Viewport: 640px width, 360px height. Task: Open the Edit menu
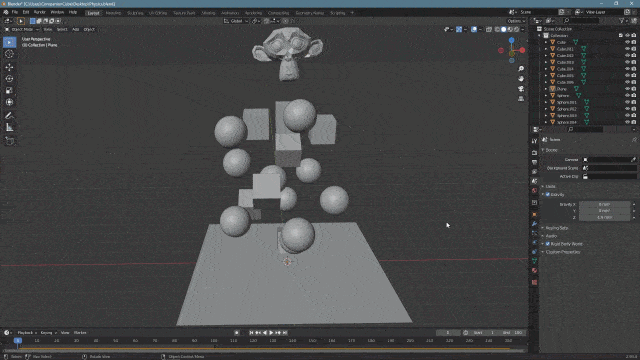click(x=26, y=12)
